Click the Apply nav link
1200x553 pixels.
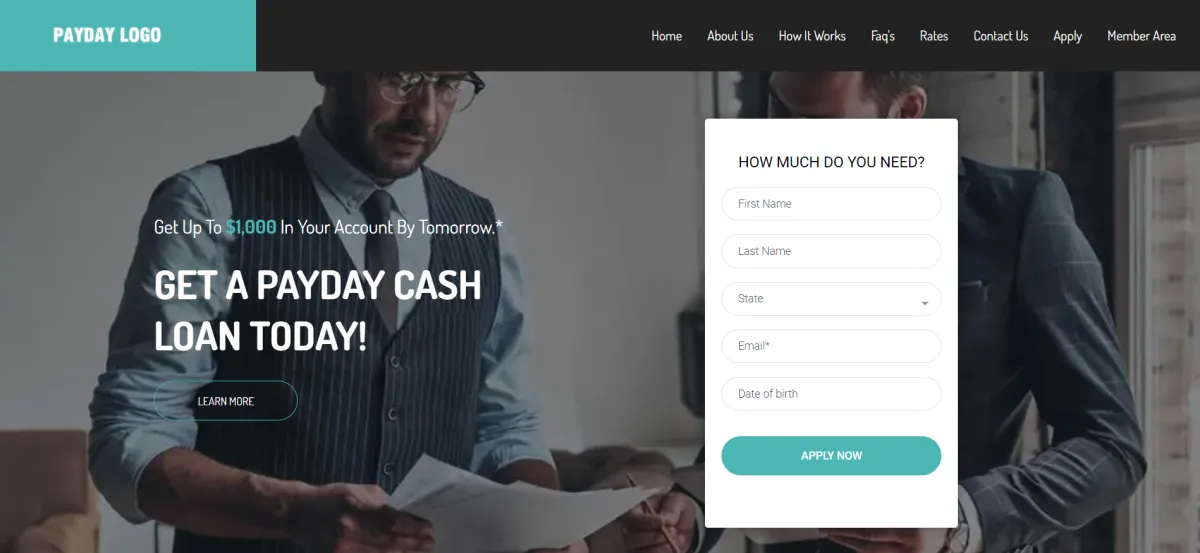pyautogui.click(x=1067, y=36)
